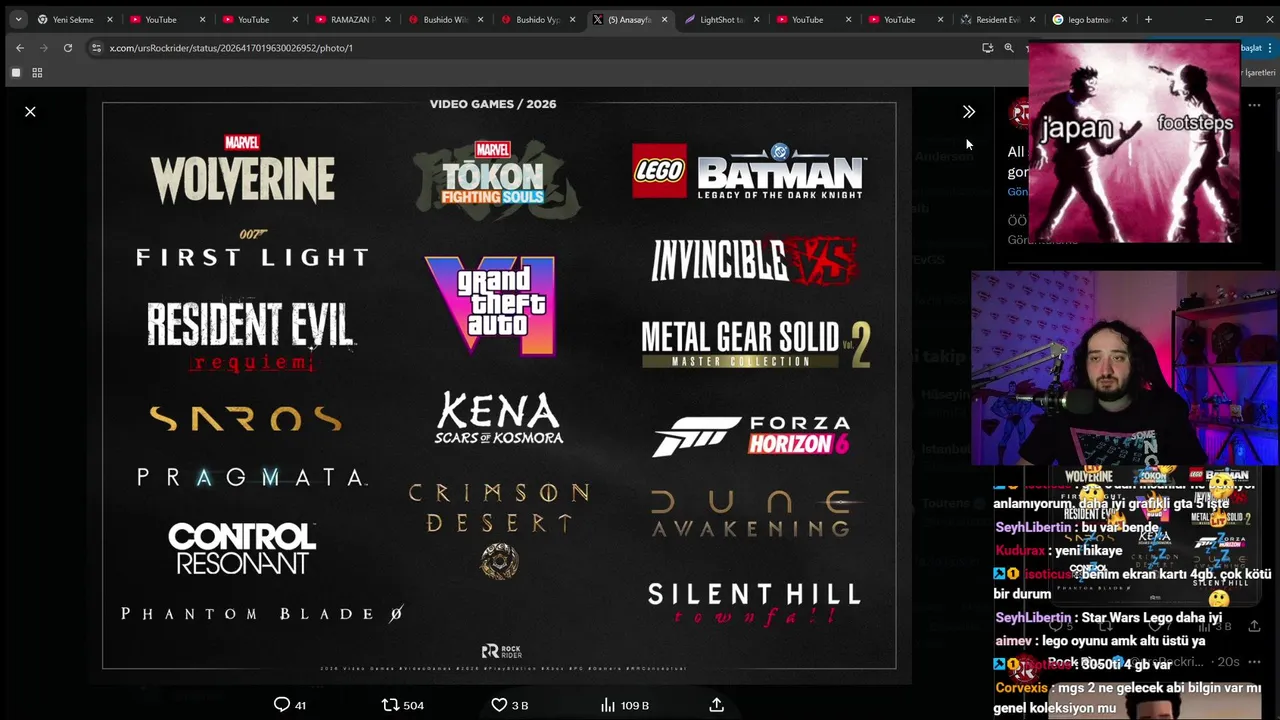Image resolution: width=1280 pixels, height=720 pixels.
Task: Open a new tab with the plus button
Action: pos(1148,19)
